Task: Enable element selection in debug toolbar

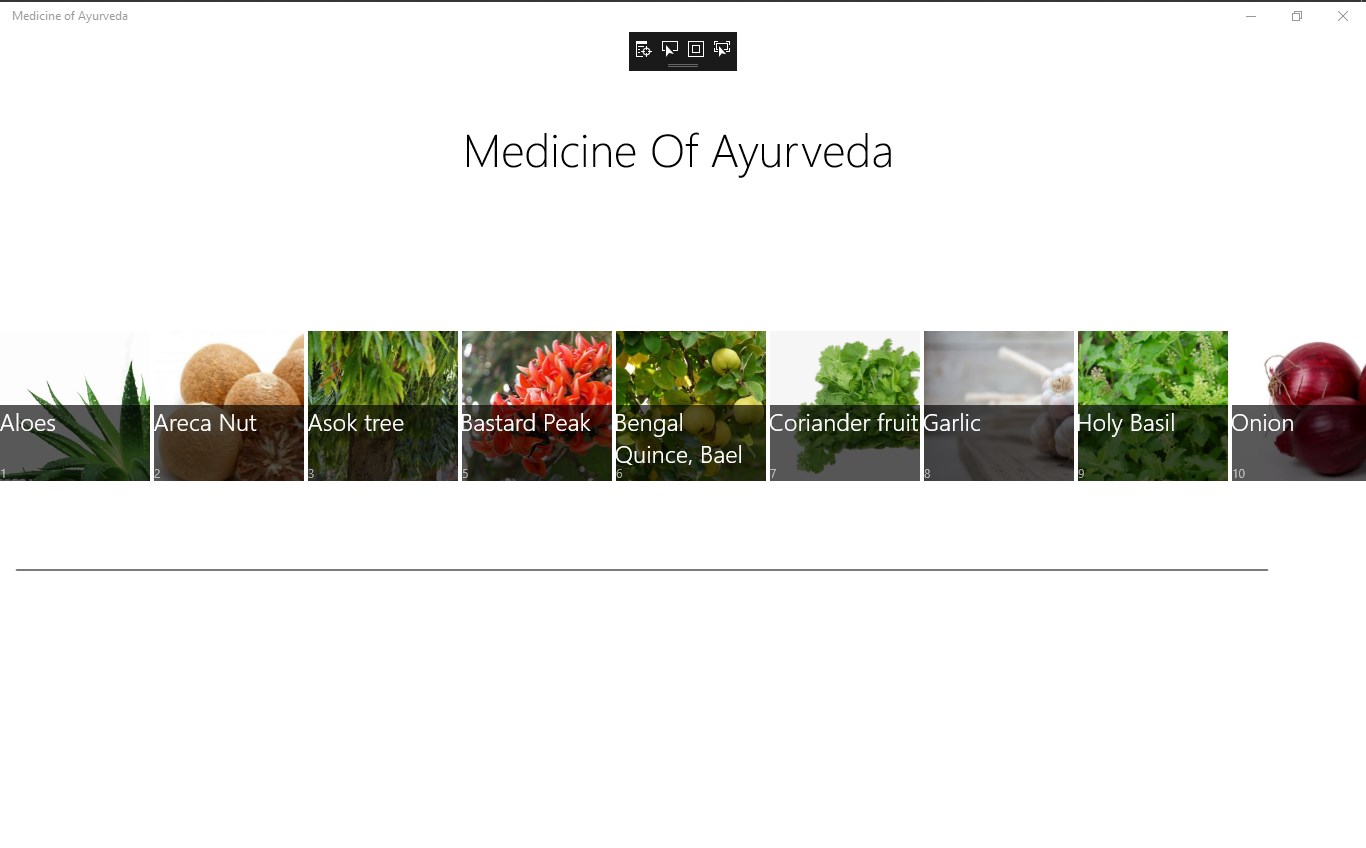Action: [670, 49]
